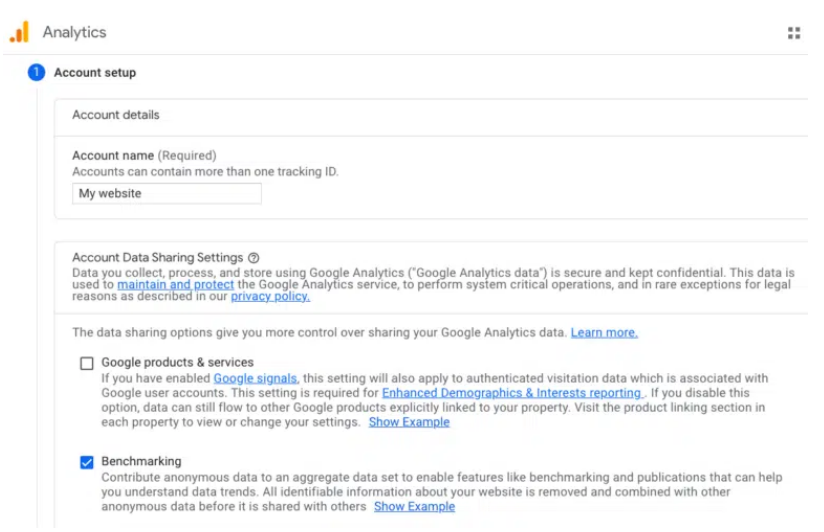This screenshot has width=824, height=532.
Task: Open Enhanced Demographics & Interests reporting link
Action: [512, 393]
